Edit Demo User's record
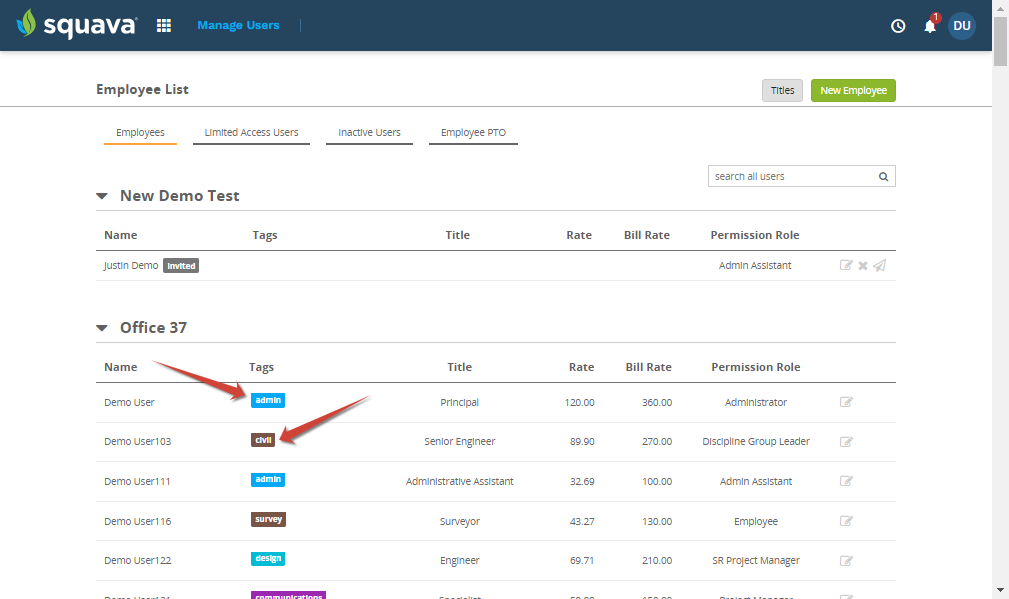The image size is (1009, 599). tap(846, 402)
